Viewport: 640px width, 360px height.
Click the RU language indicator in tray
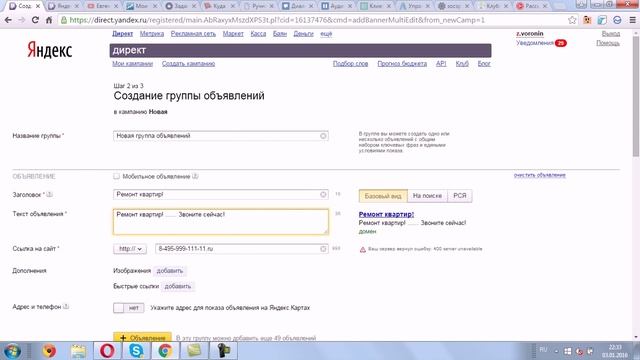pyautogui.click(x=543, y=350)
